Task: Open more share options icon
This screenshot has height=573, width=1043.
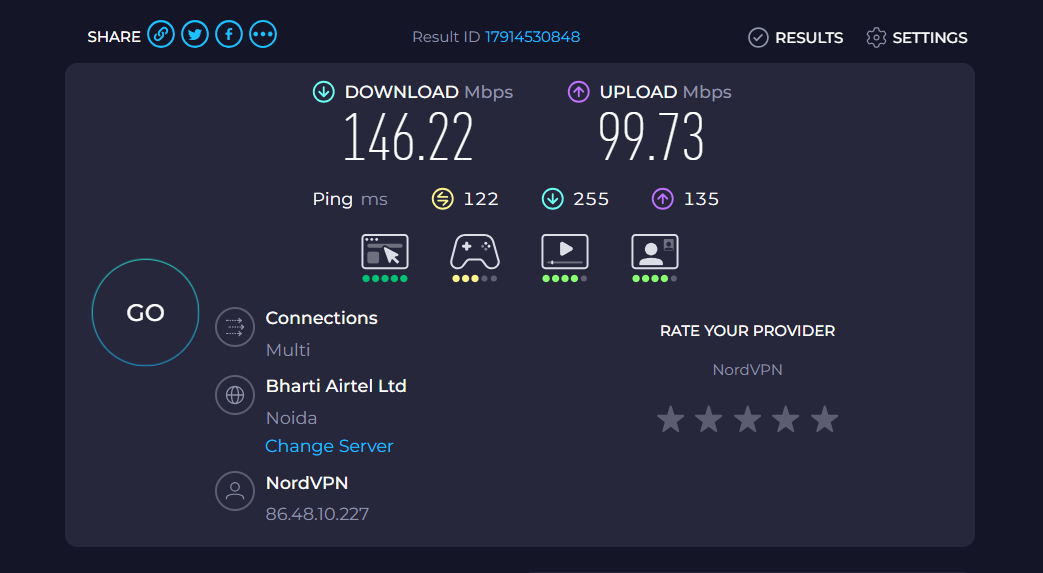Action: point(263,34)
